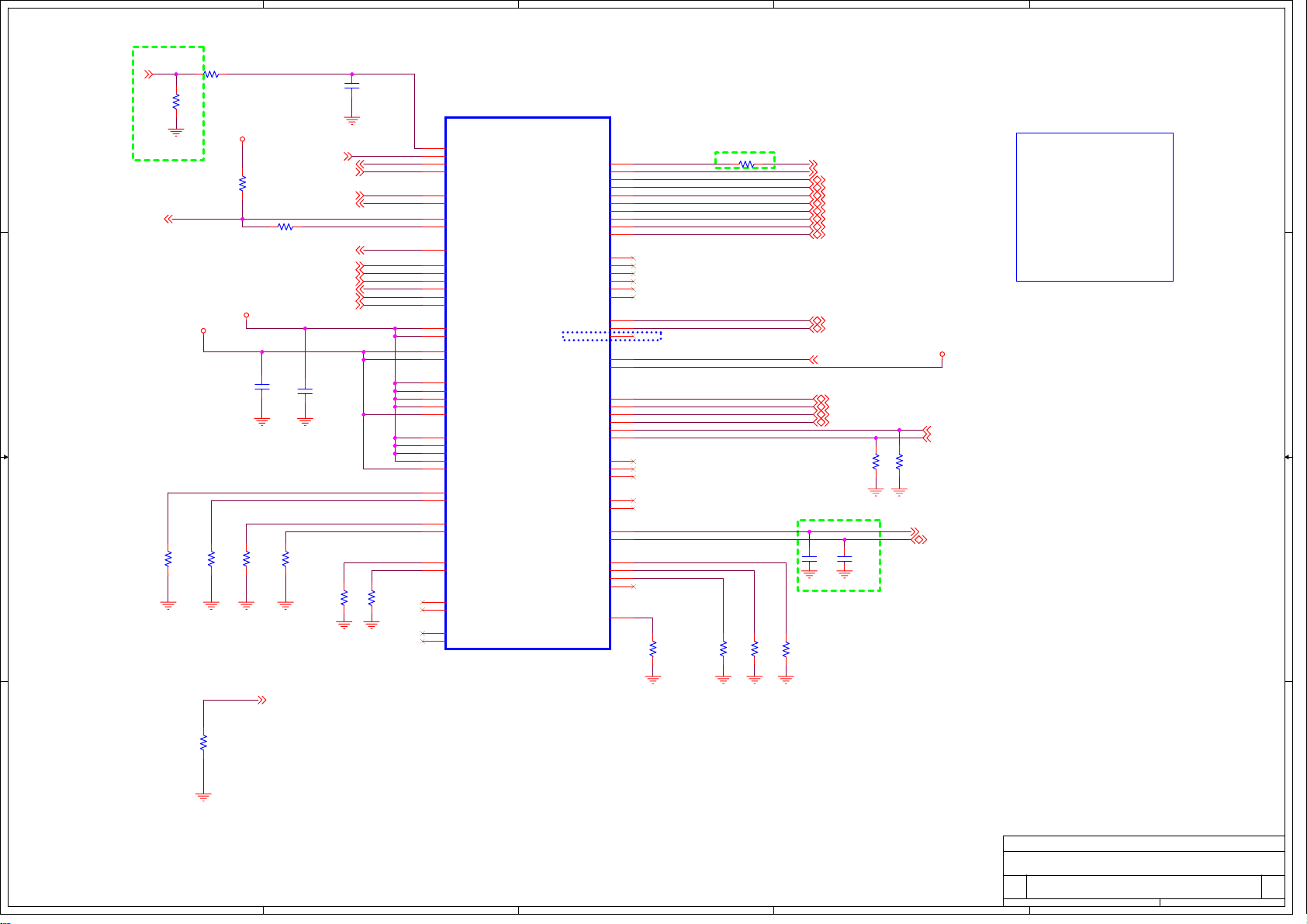Select the capacitor to ground on the top net
Viewport: 1307px width, 924px height.
click(x=351, y=85)
